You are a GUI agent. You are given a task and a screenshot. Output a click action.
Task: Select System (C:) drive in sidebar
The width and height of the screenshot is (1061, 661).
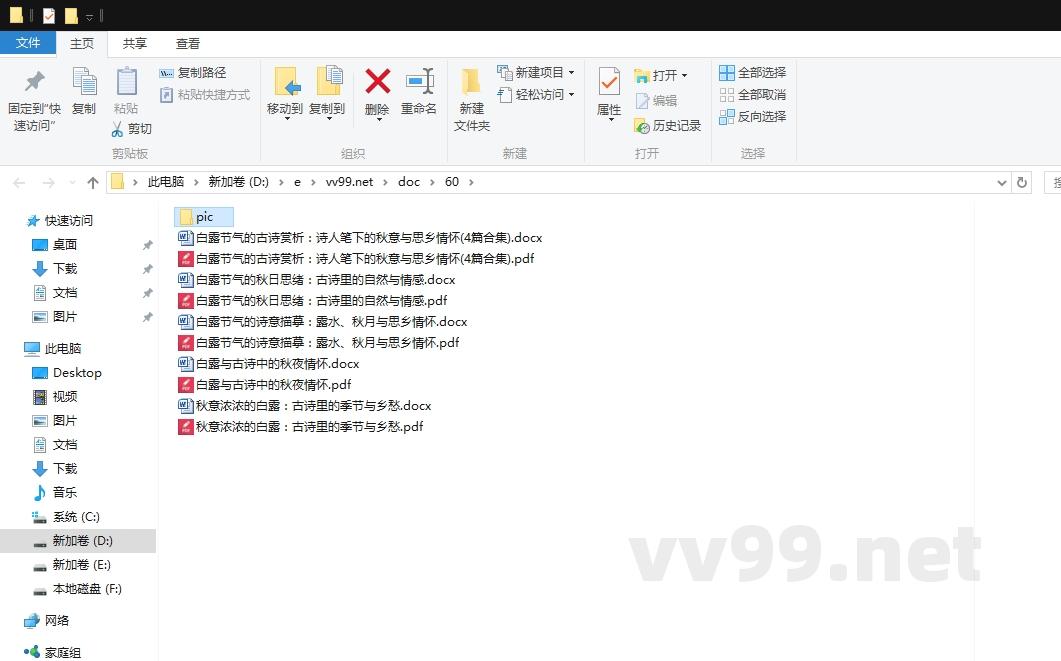click(x=76, y=517)
